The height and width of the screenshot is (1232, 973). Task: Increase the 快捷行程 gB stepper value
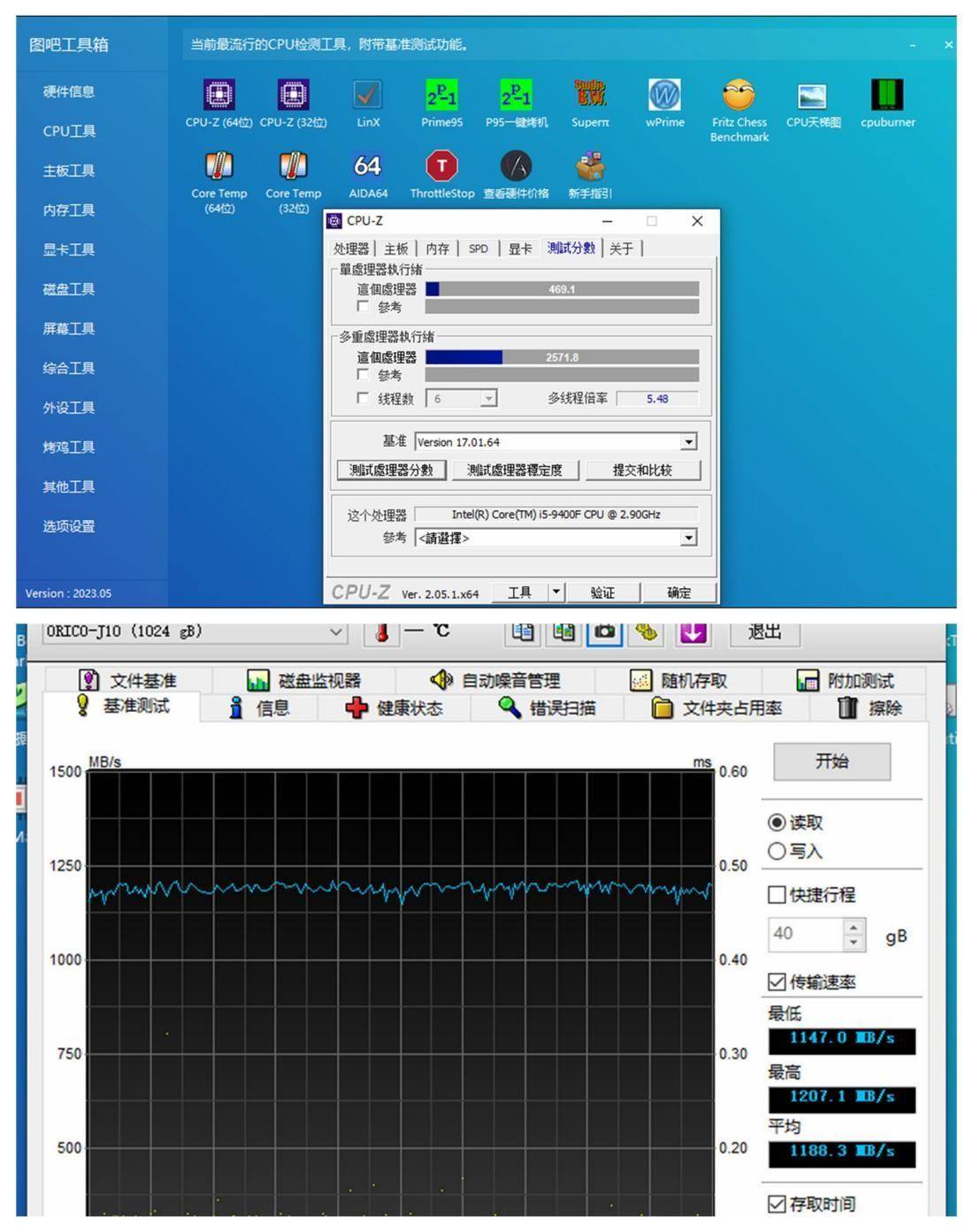tap(853, 927)
